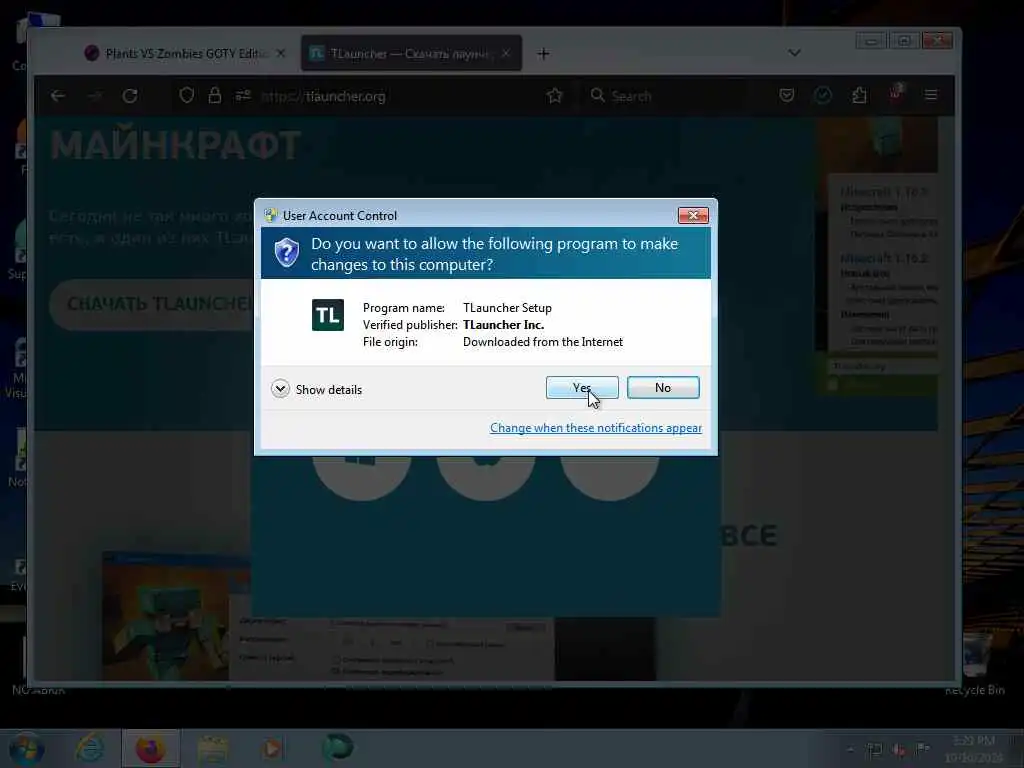Open the Windows Start menu
The height and width of the screenshot is (768, 1024).
pos(26,748)
